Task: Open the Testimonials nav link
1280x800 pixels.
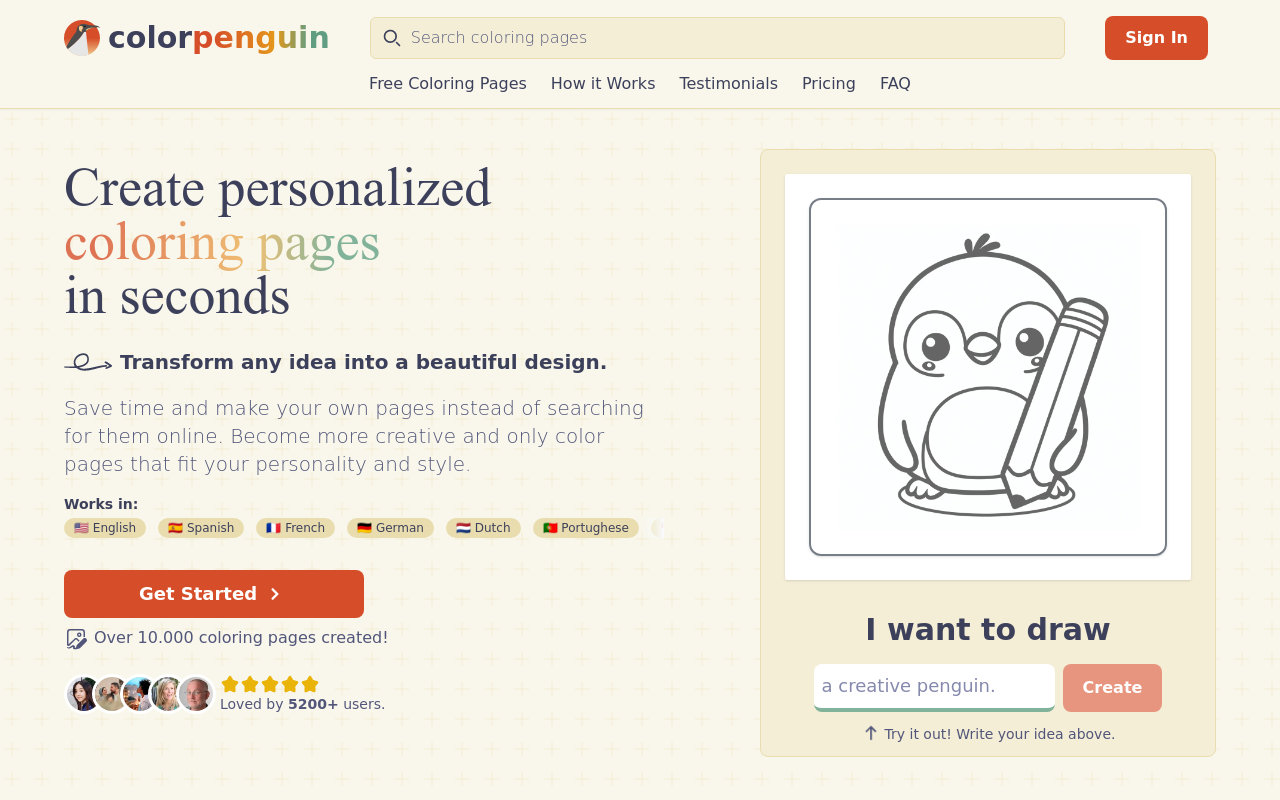Action: 729,84
